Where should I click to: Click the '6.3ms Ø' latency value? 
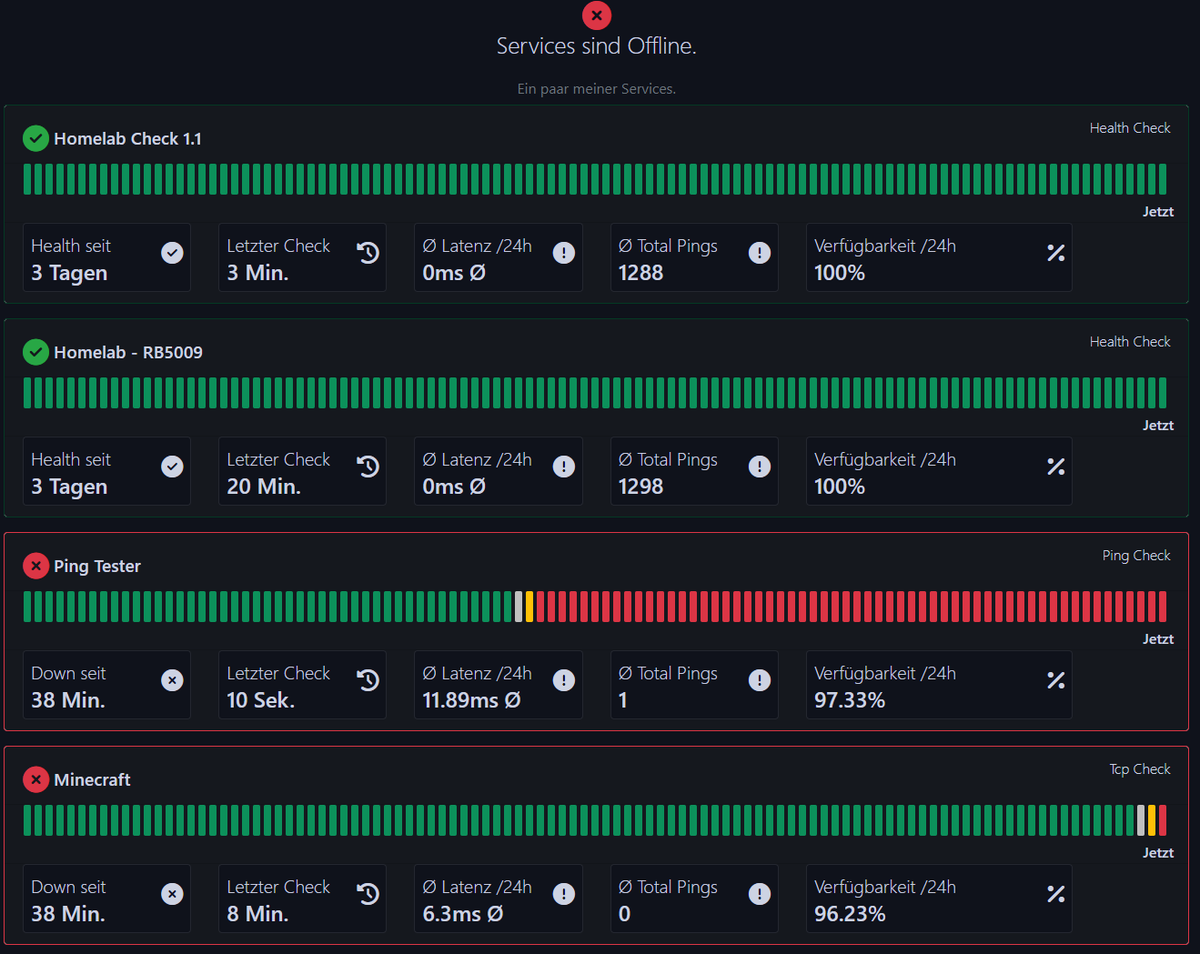[462, 915]
